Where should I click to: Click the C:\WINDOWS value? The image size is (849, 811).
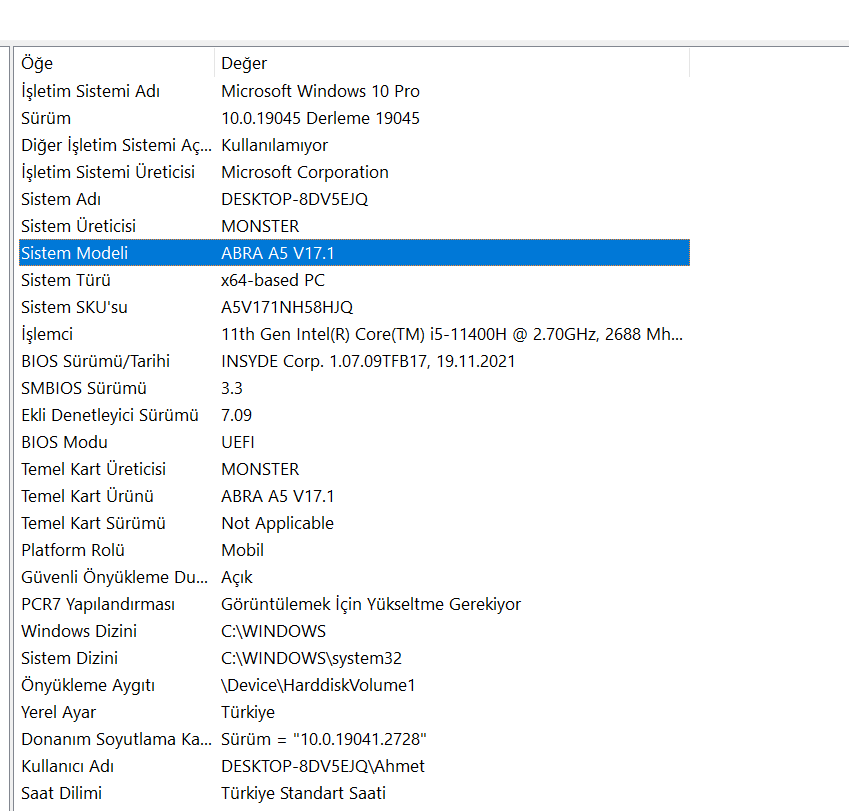point(273,631)
